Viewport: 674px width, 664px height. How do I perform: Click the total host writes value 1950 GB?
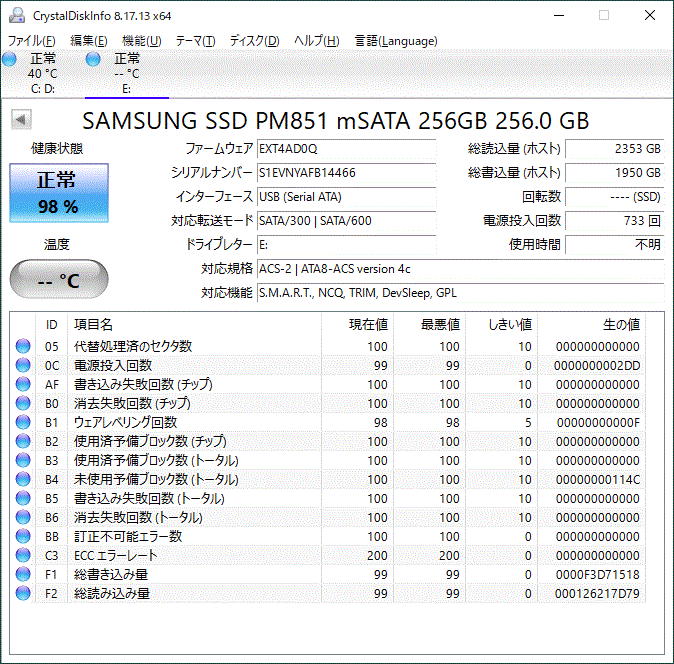pos(615,173)
